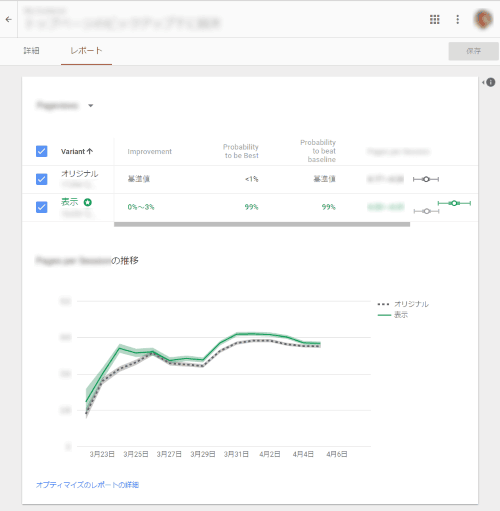Click the 0%～3% improvement value
Viewport: 500px width, 511px height.
click(141, 207)
